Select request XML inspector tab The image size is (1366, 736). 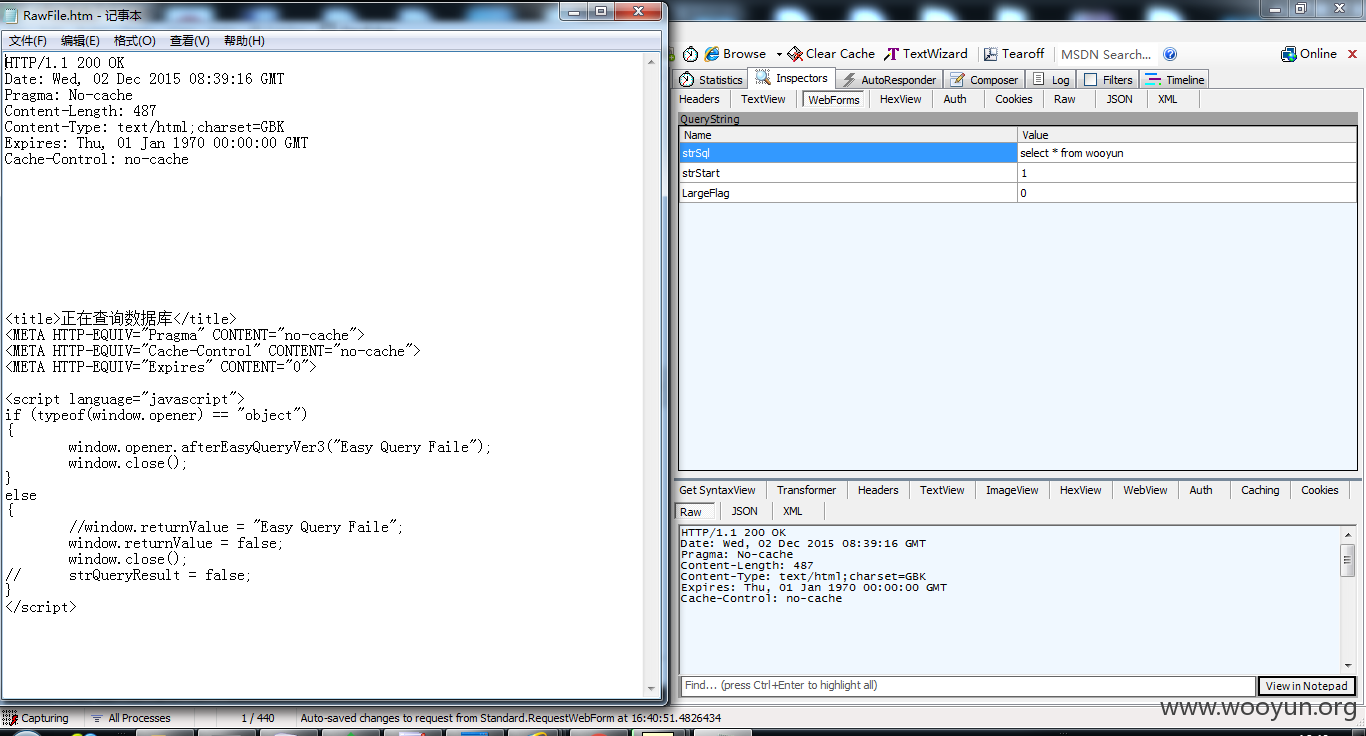pyautogui.click(x=1167, y=99)
